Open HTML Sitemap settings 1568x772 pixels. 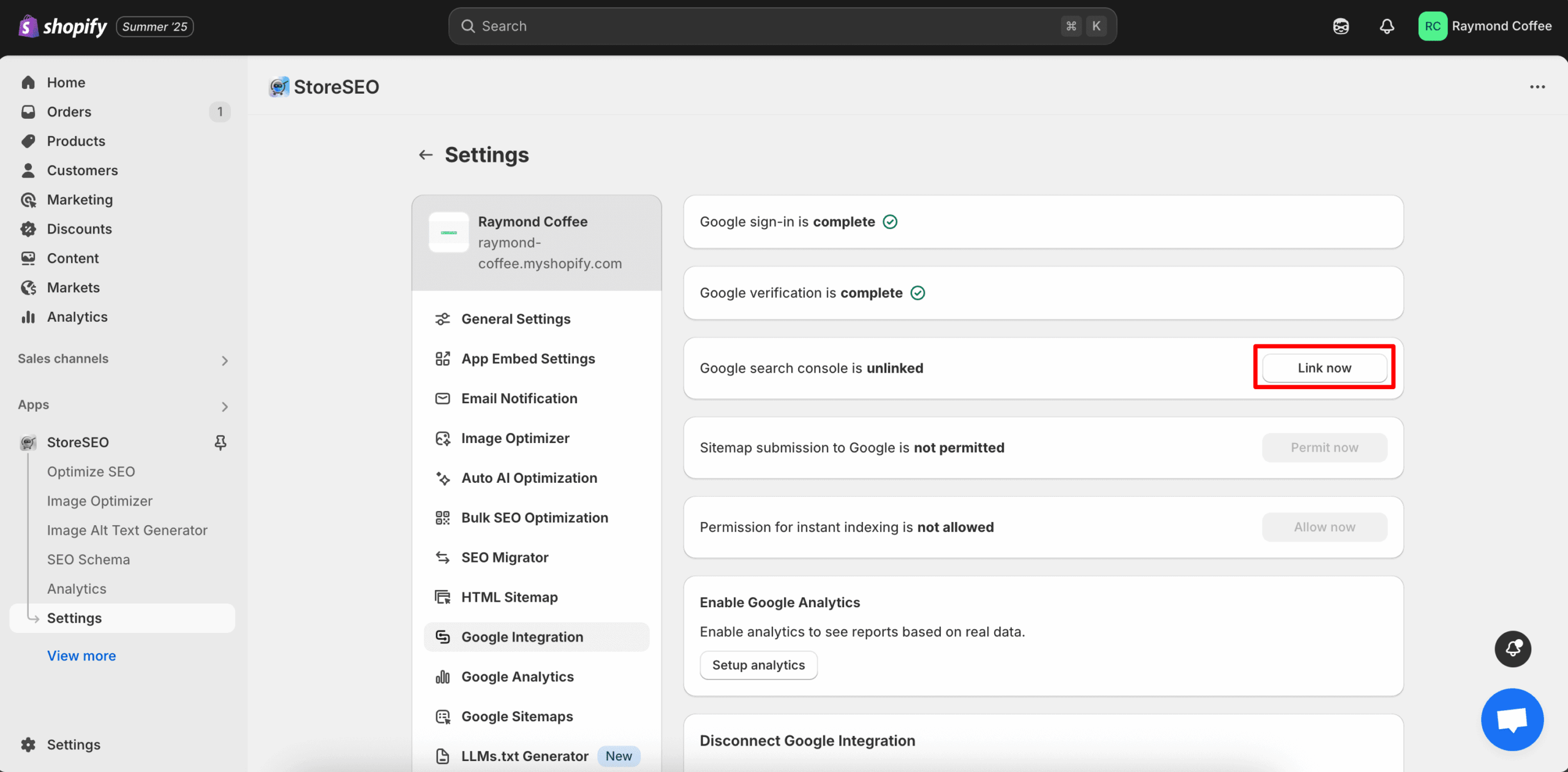tap(536, 597)
